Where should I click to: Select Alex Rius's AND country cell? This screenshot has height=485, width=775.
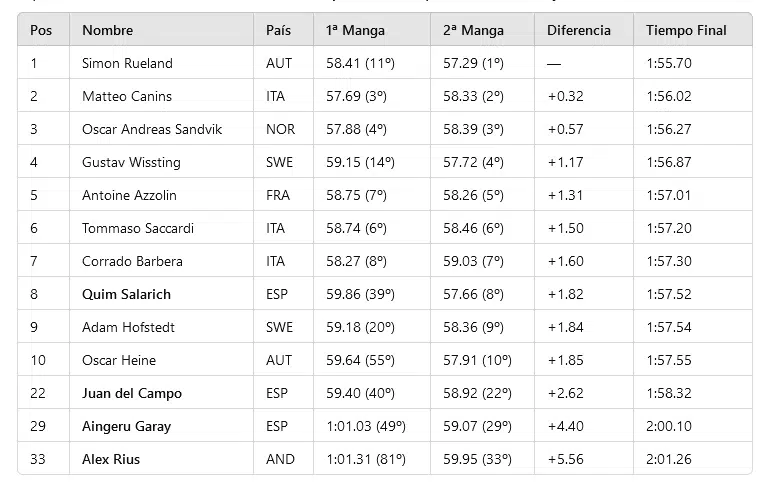point(280,459)
